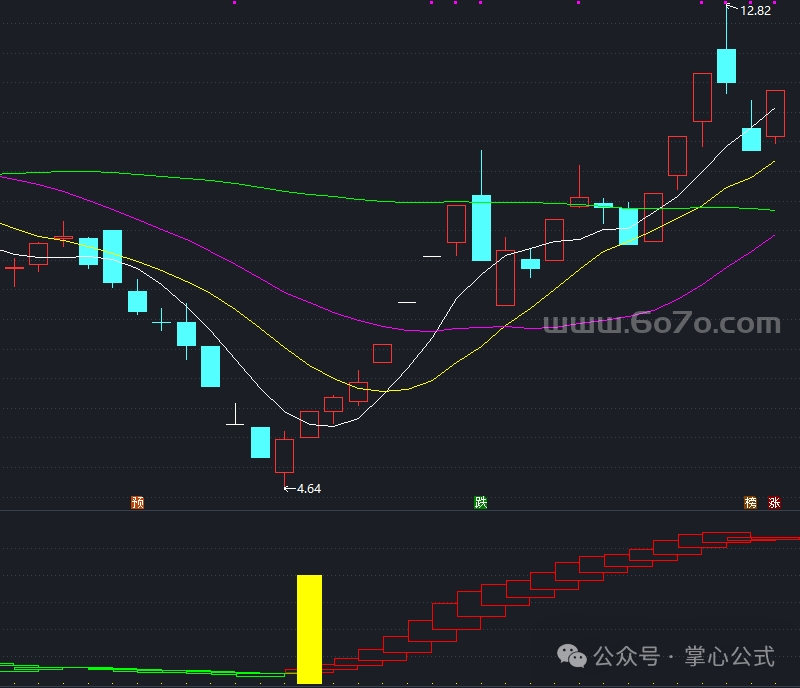Click the orange 榜 marker icon

pos(751,503)
